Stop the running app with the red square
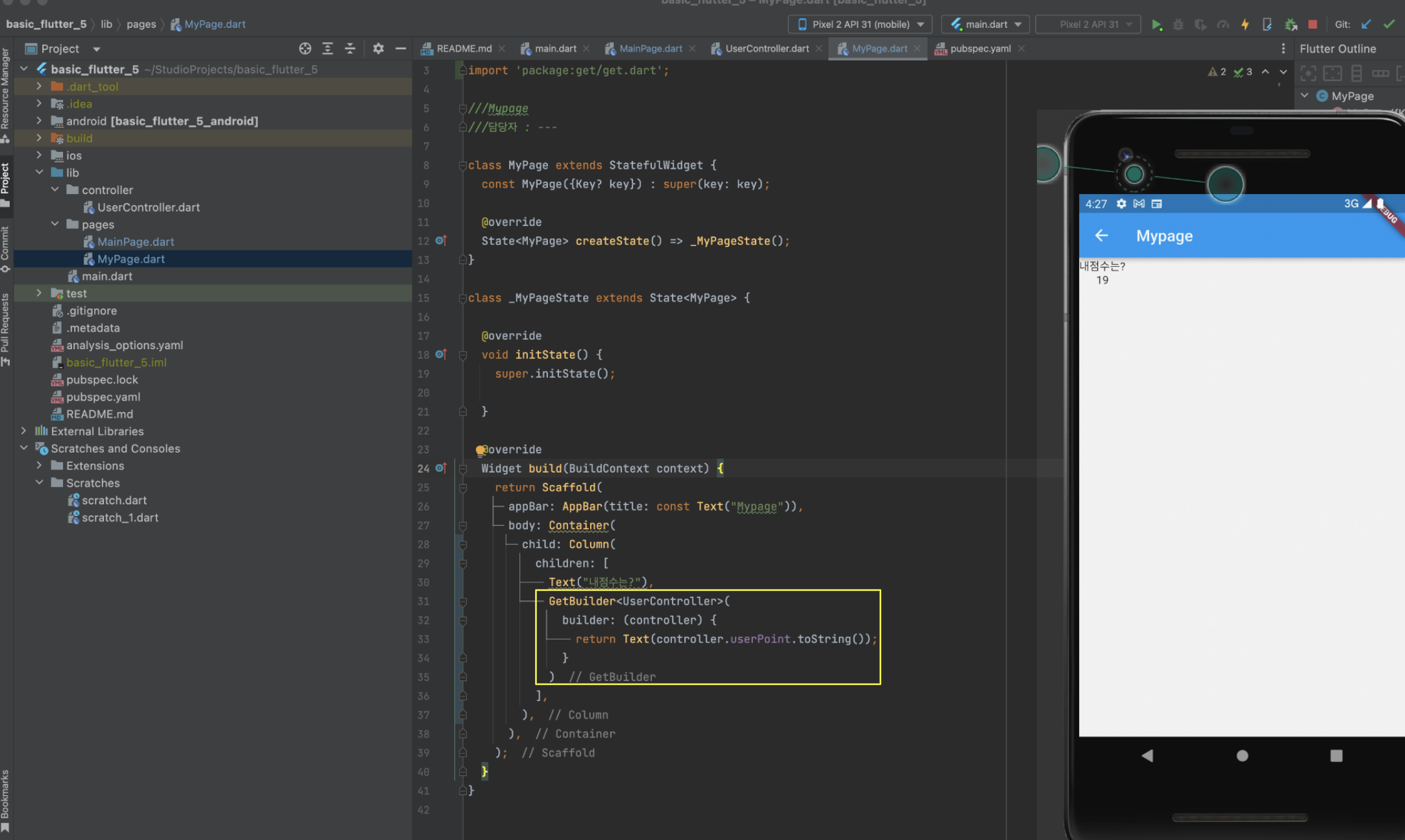 1312,25
